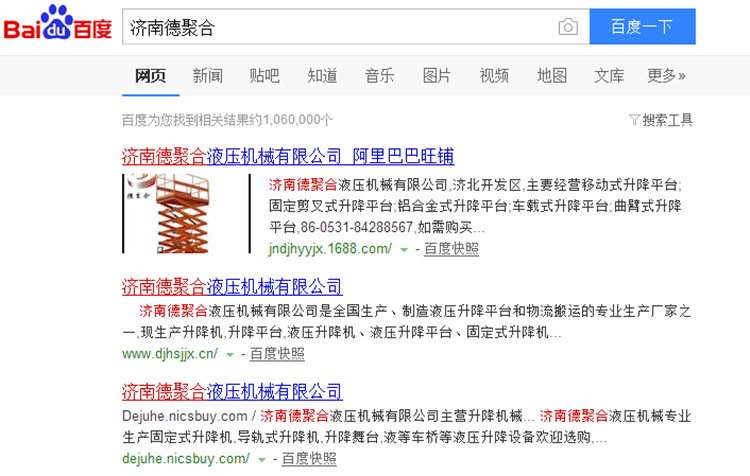
Task: Open 百度快照 for www.djhsjjx.cn result
Action: pos(277,354)
